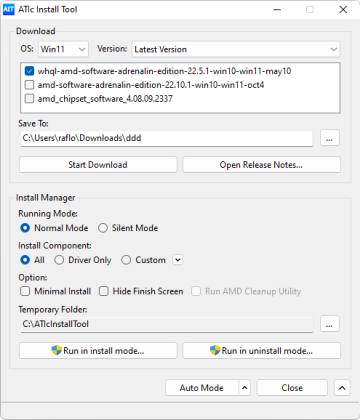
Task: Expand the Version dropdown showing Latest Version
Action: tap(236, 49)
